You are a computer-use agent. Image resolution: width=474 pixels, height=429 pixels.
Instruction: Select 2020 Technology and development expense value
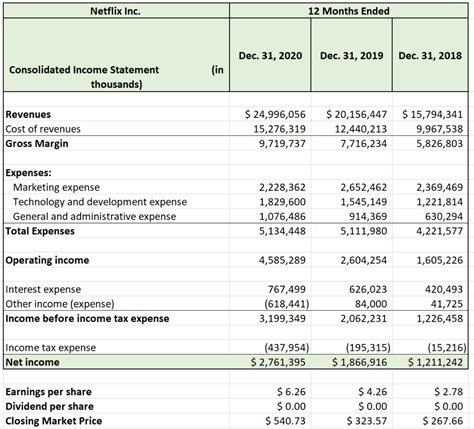pos(282,202)
